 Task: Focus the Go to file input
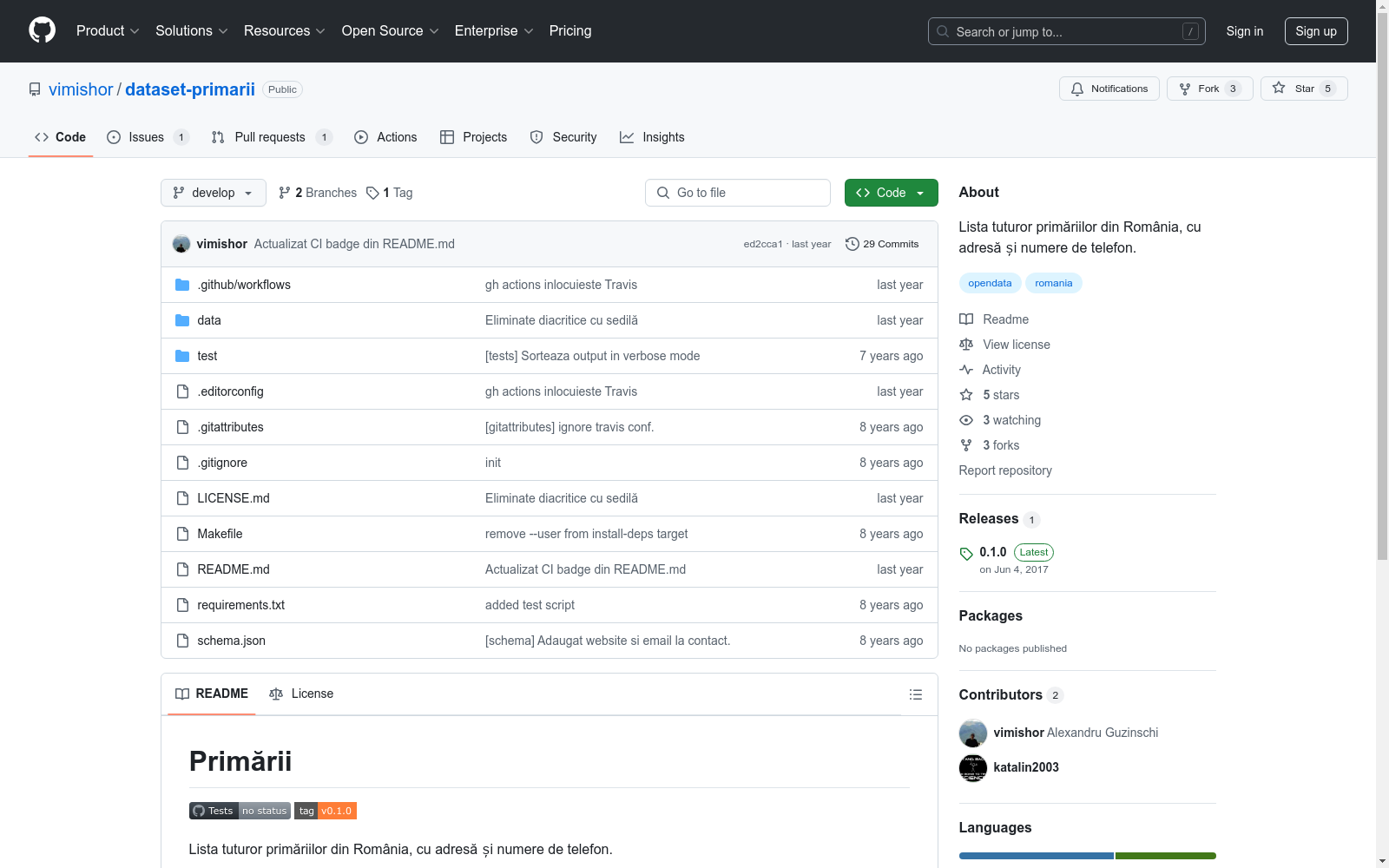click(x=738, y=193)
